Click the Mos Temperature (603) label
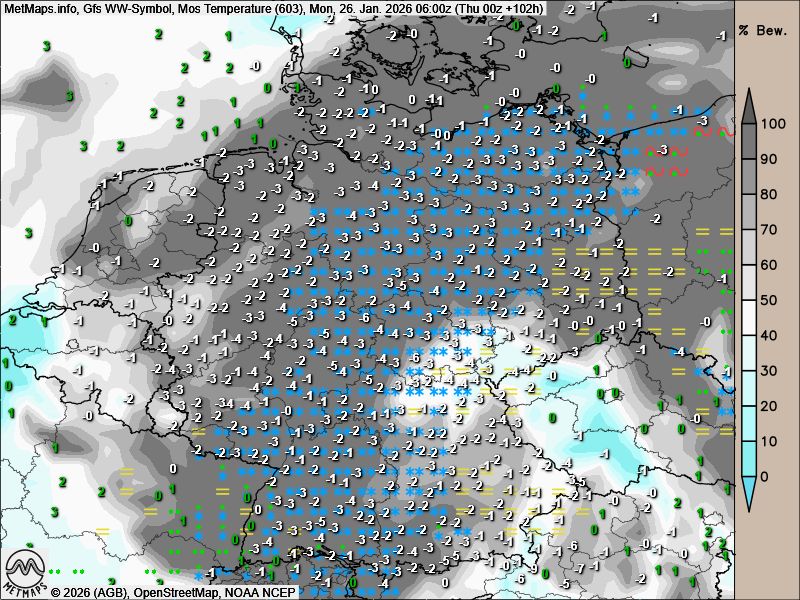 click(x=236, y=8)
